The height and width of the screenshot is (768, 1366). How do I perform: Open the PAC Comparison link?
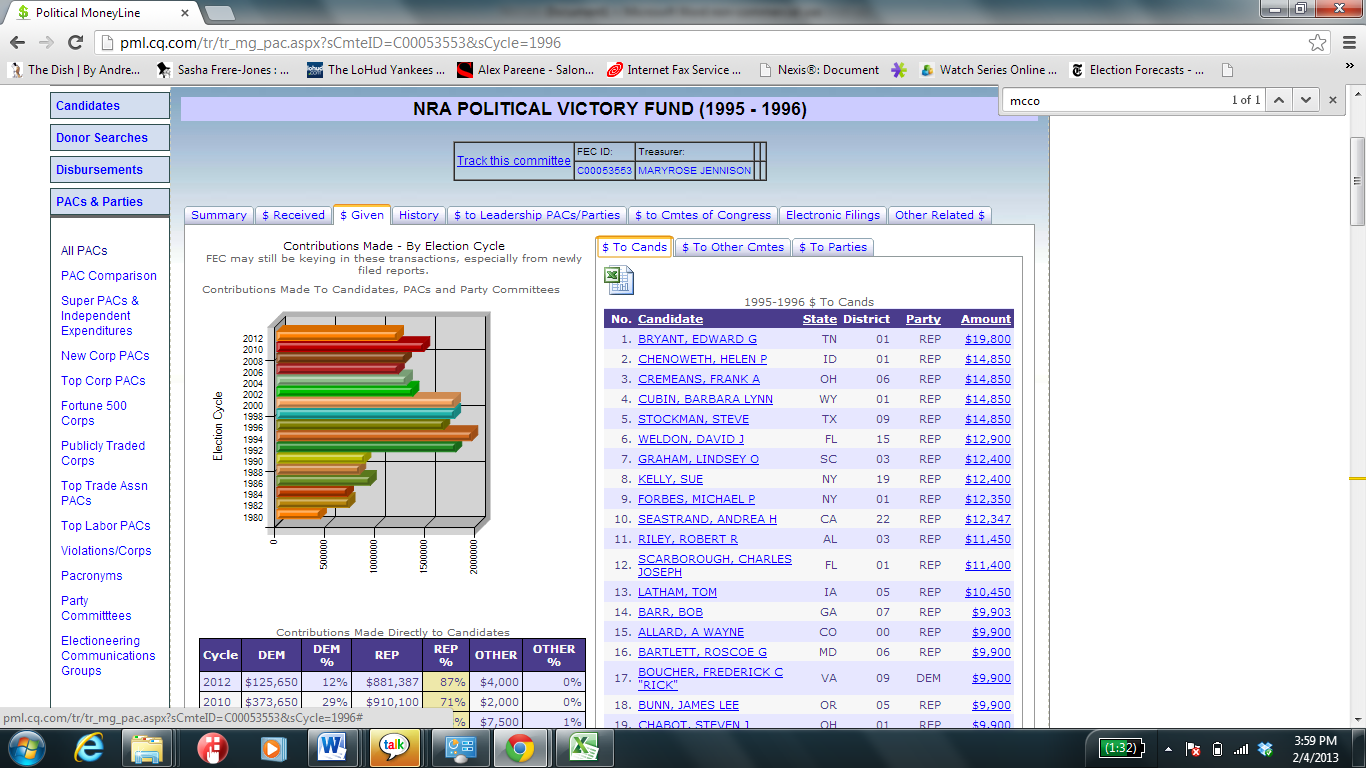pos(109,276)
